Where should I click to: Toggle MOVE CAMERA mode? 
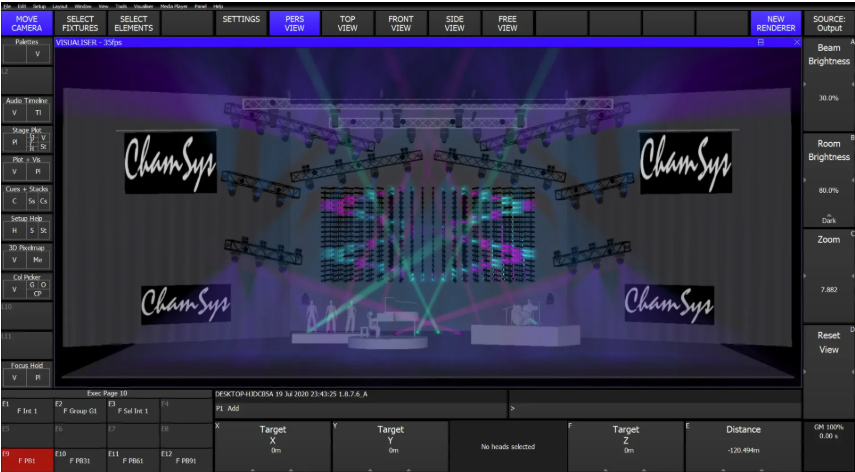click(x=27, y=23)
